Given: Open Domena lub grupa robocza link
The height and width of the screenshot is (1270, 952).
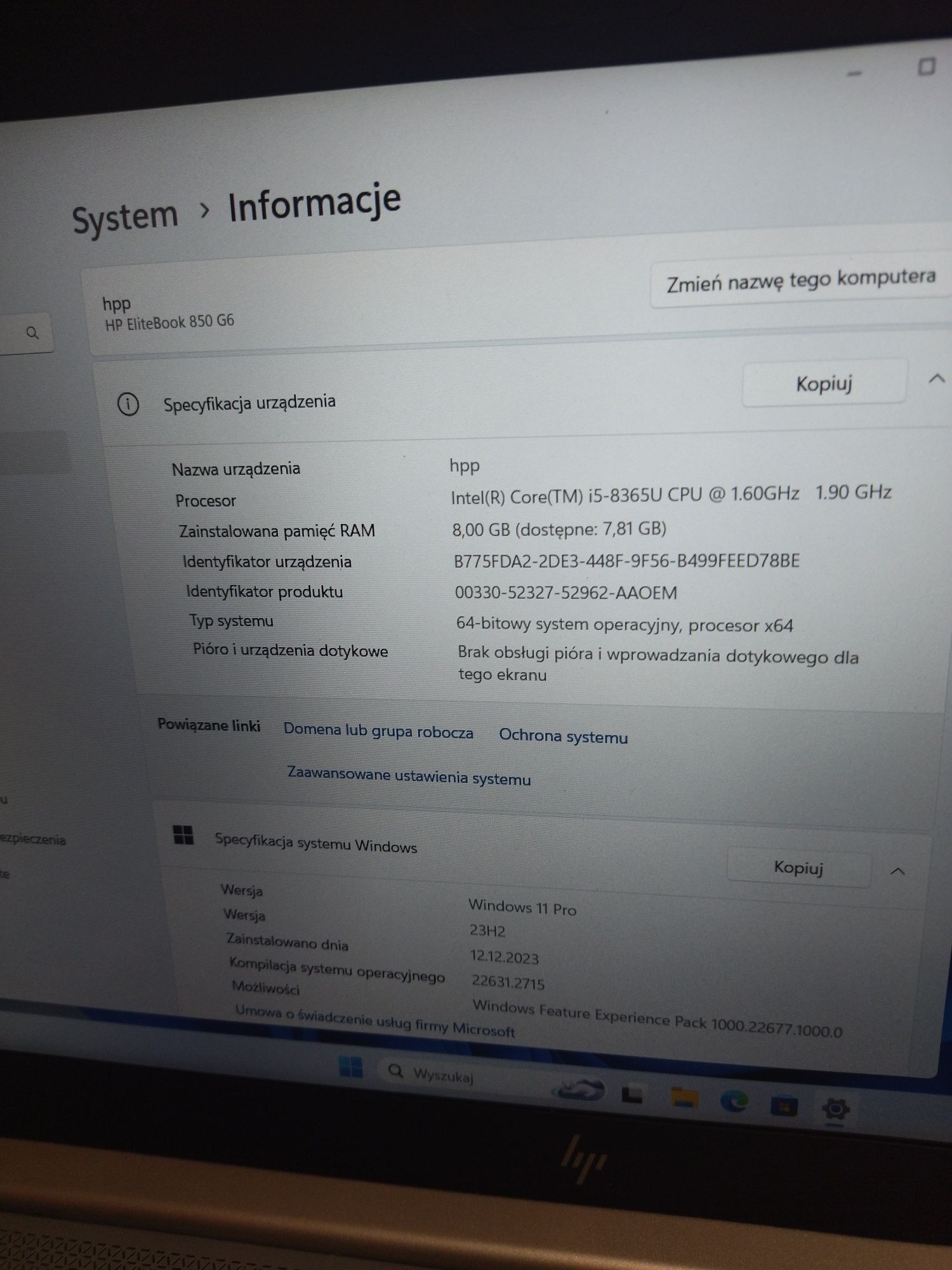Looking at the screenshot, I should [378, 730].
